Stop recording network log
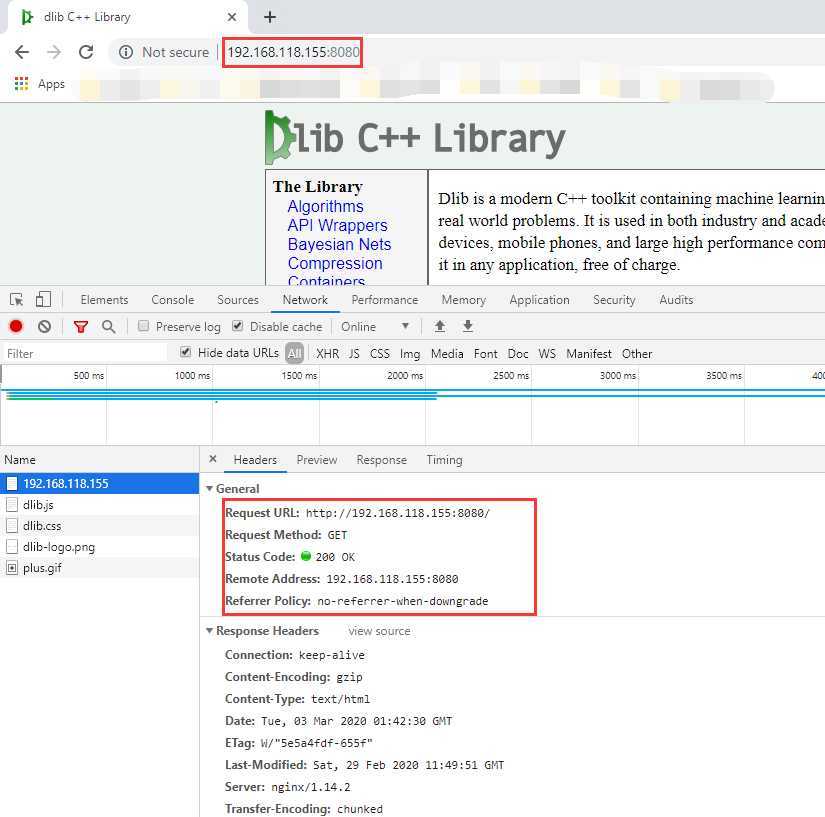This screenshot has width=825, height=817. 16,327
